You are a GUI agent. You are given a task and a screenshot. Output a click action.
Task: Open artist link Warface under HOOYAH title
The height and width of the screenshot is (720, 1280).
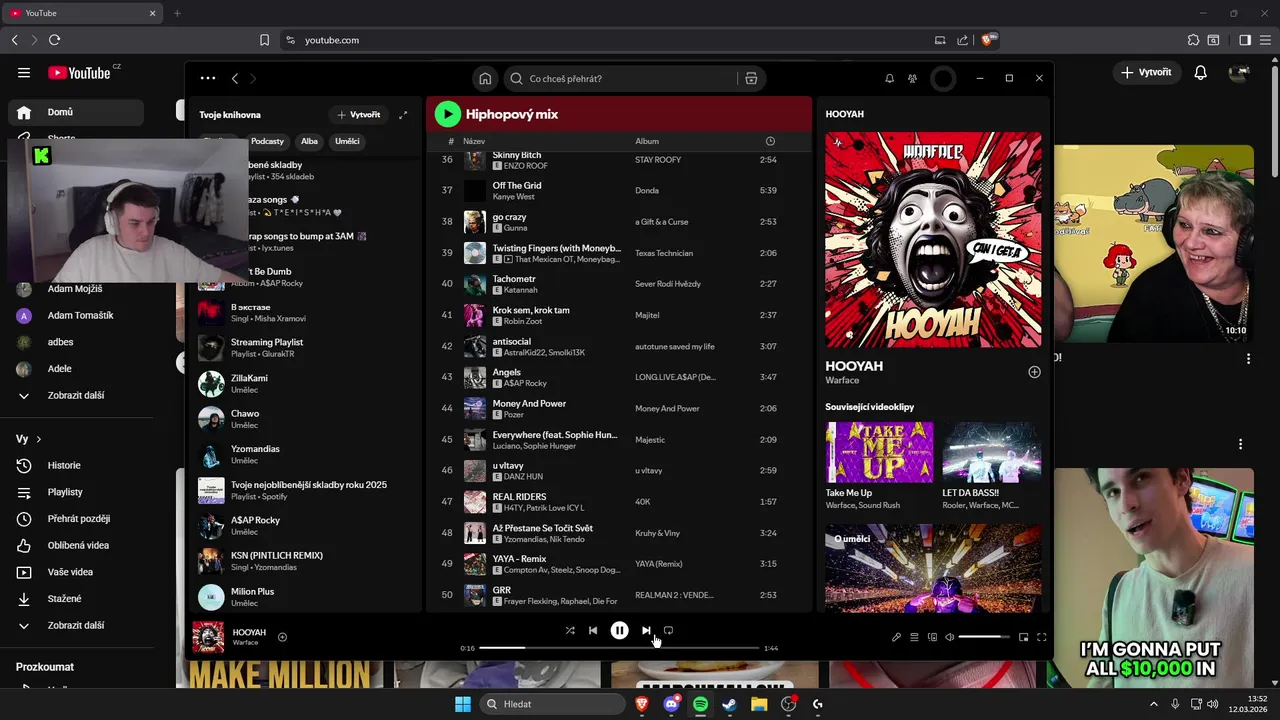click(x=842, y=380)
